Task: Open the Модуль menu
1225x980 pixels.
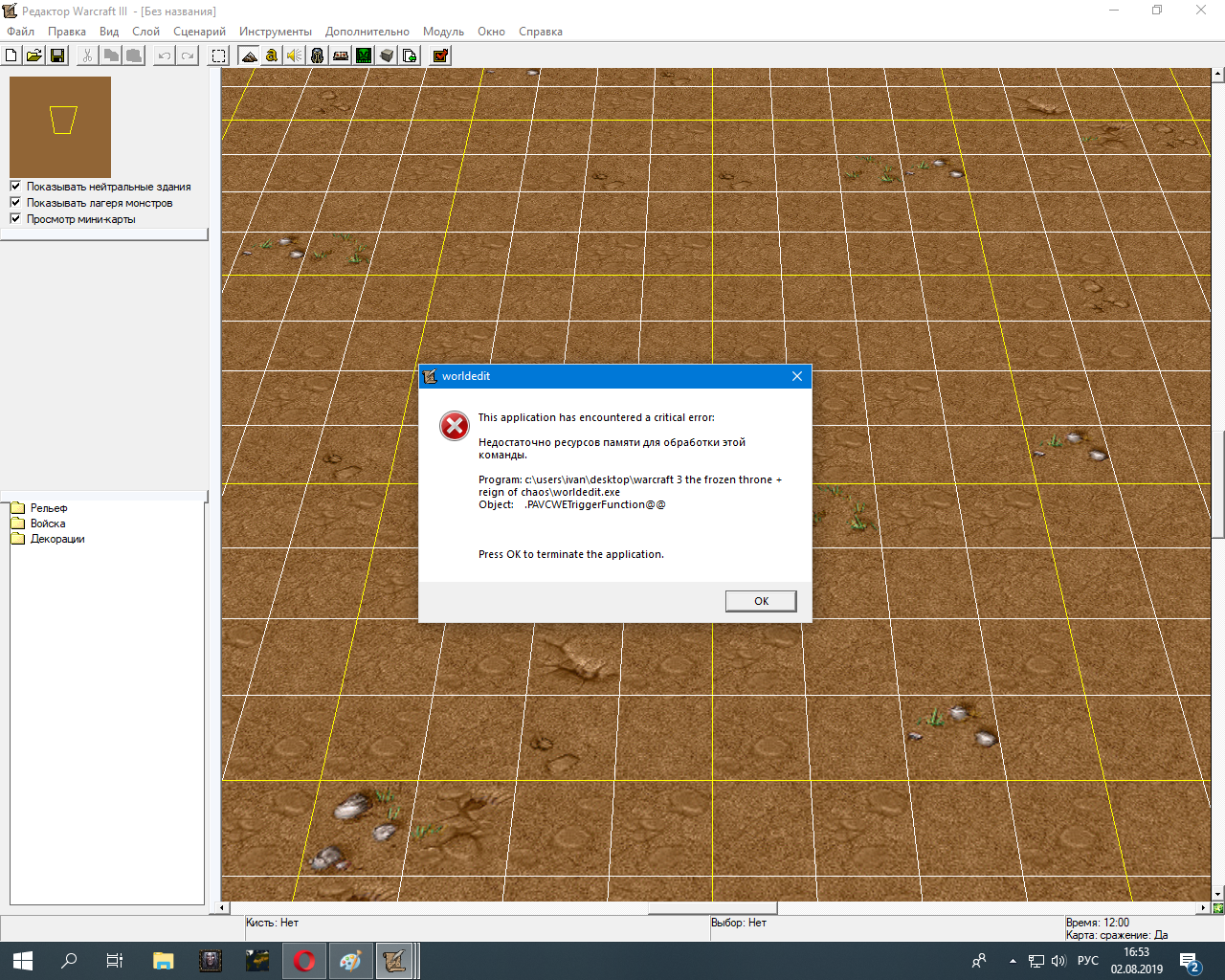Action: click(x=443, y=32)
